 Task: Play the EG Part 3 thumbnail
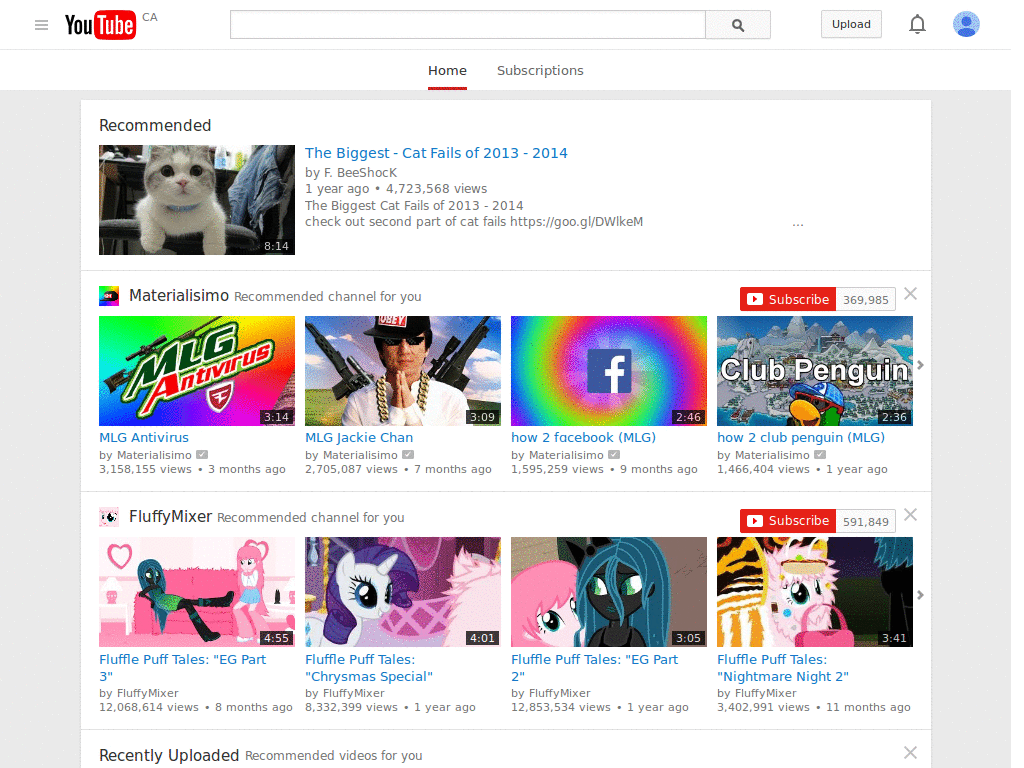[197, 592]
